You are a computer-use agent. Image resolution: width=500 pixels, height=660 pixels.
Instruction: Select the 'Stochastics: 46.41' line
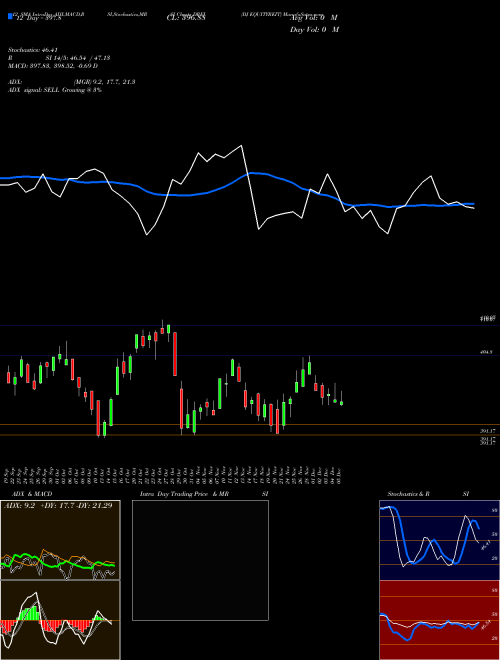tap(32, 50)
